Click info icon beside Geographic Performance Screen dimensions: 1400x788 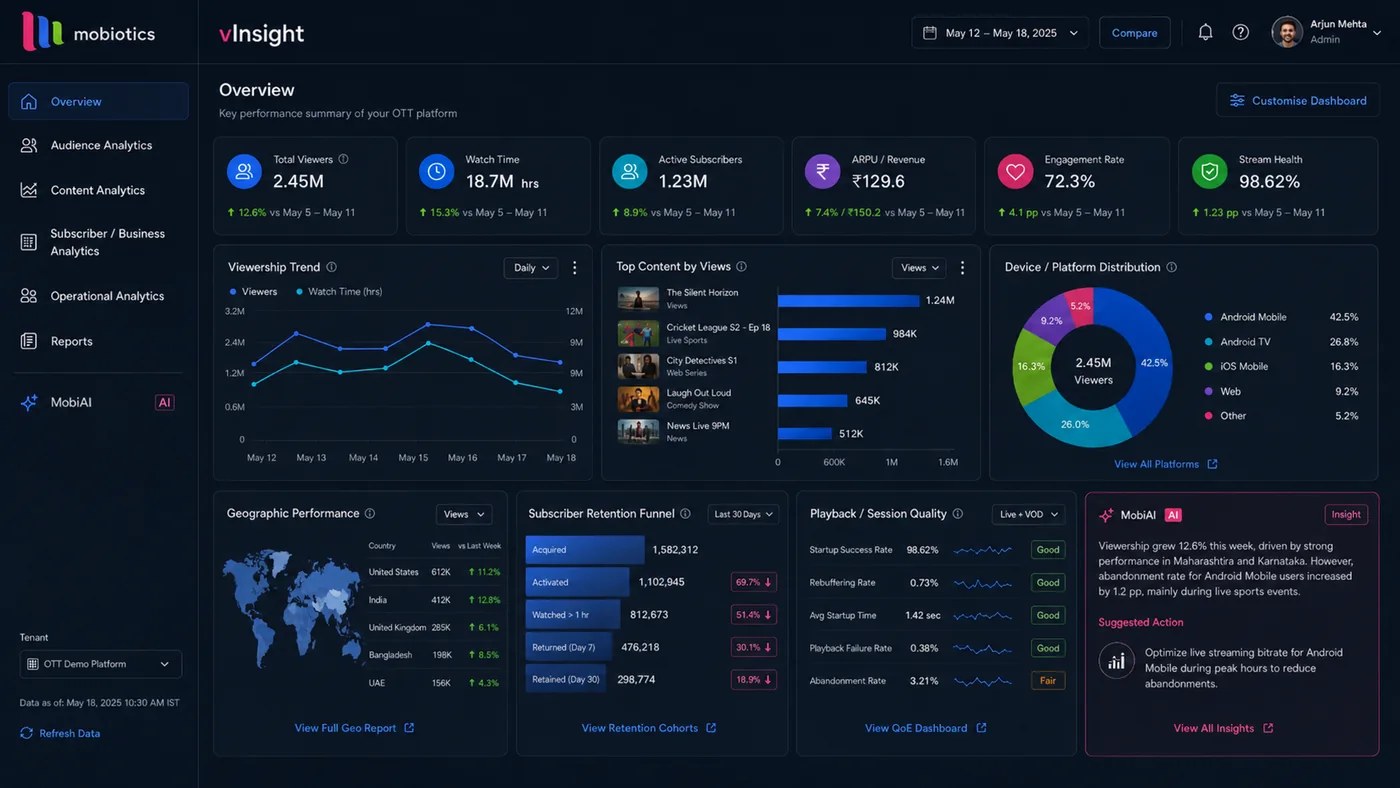coord(370,513)
